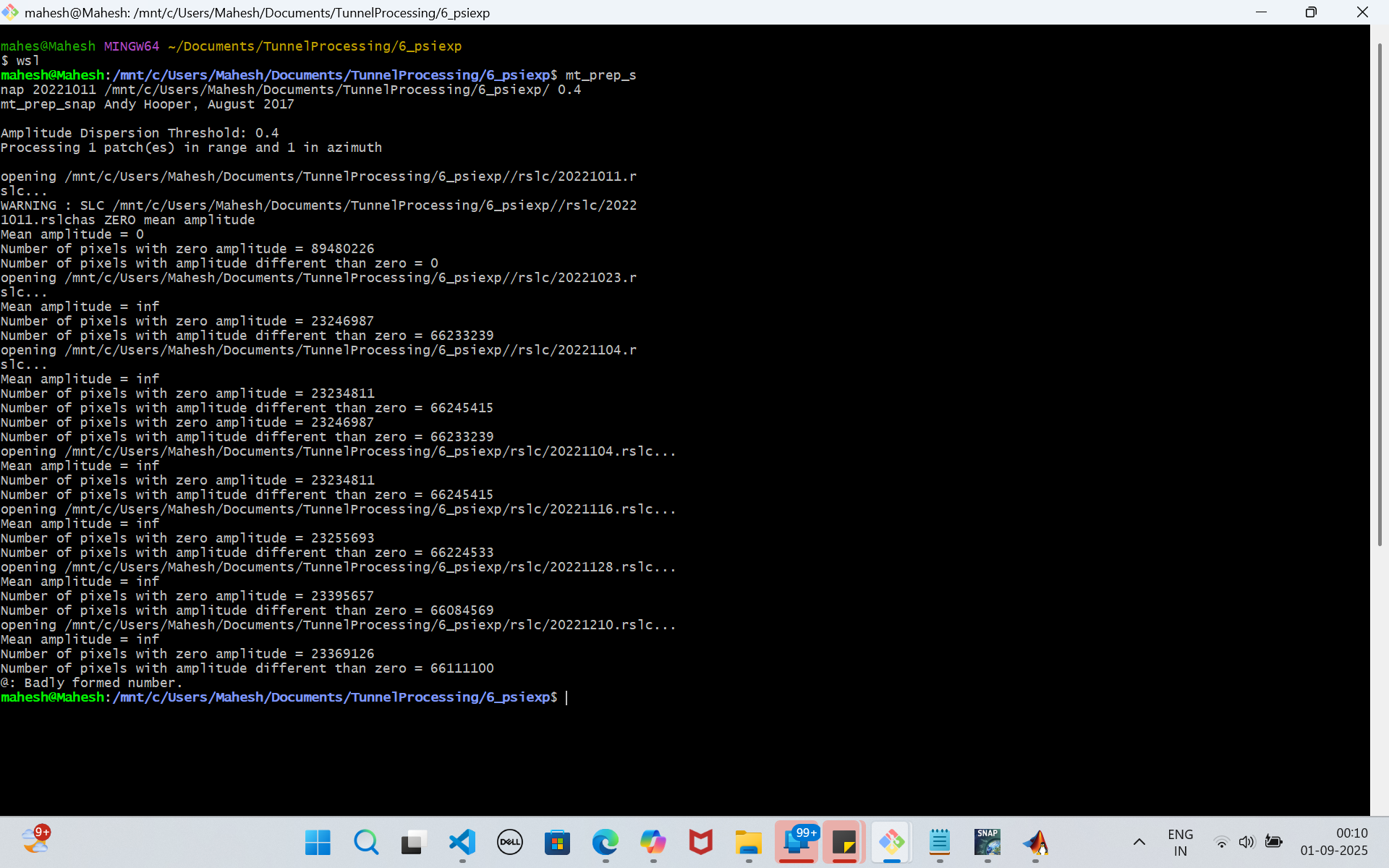Screen dimensions: 1389x868
Task: Open Sticky Notes from taskbar
Action: [x=844, y=842]
